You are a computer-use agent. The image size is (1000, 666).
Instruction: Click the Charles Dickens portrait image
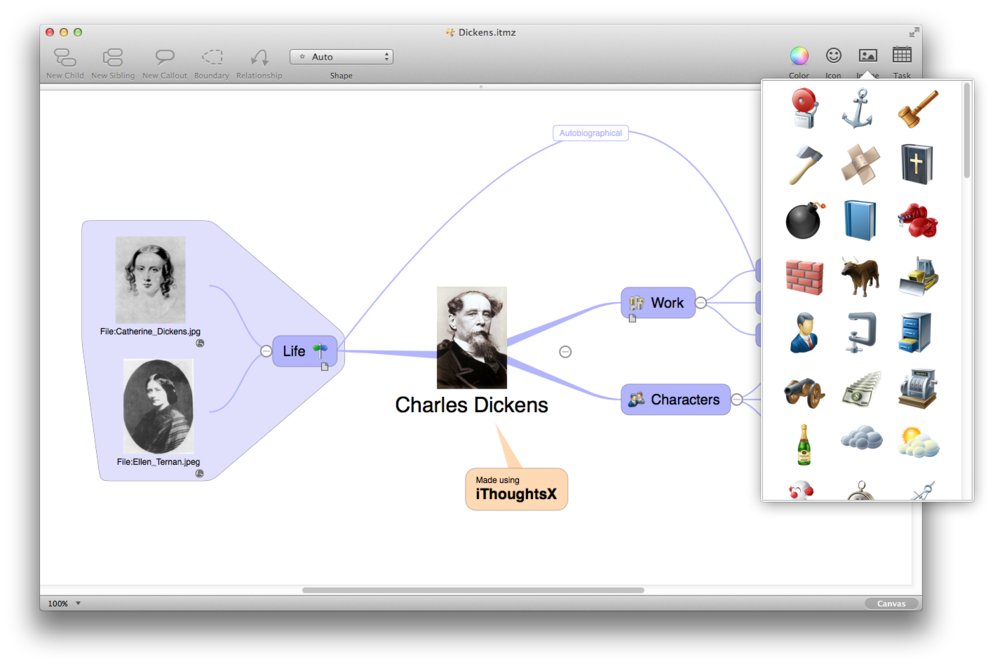(x=472, y=337)
